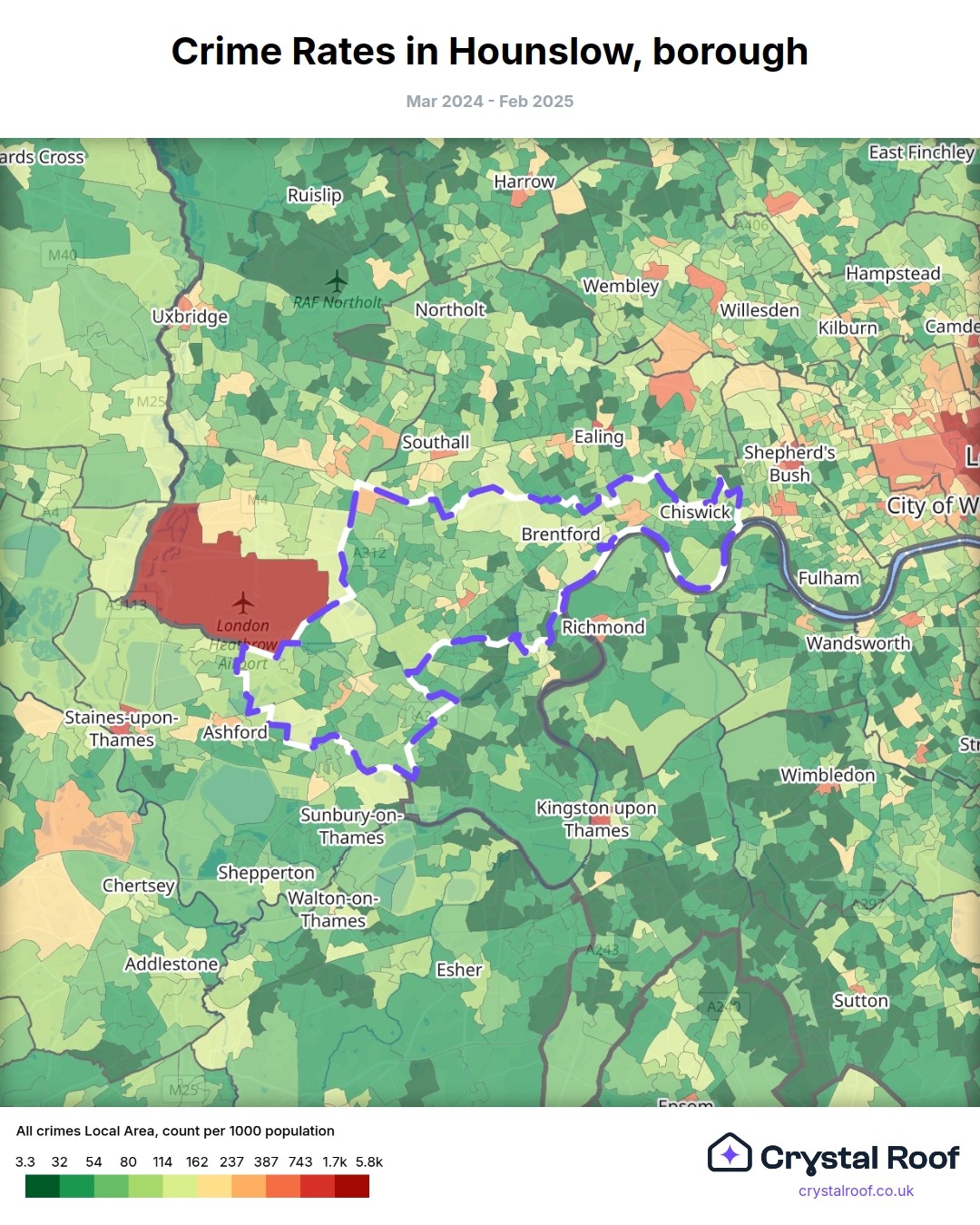Select the Richmond label on map
The width and height of the screenshot is (980, 1225).
click(x=603, y=627)
